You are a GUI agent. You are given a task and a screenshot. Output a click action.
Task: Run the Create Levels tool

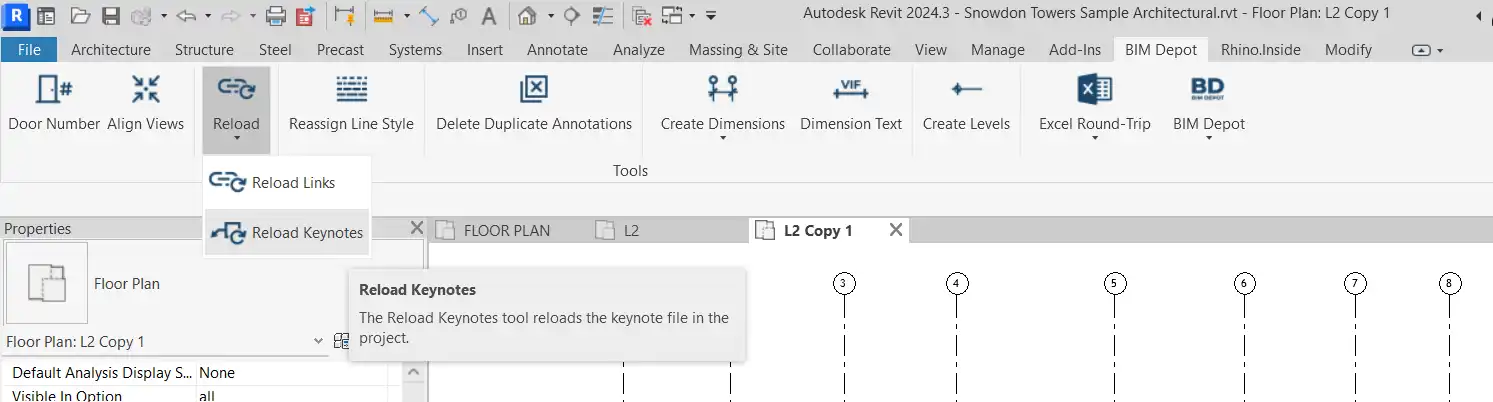pyautogui.click(x=966, y=104)
